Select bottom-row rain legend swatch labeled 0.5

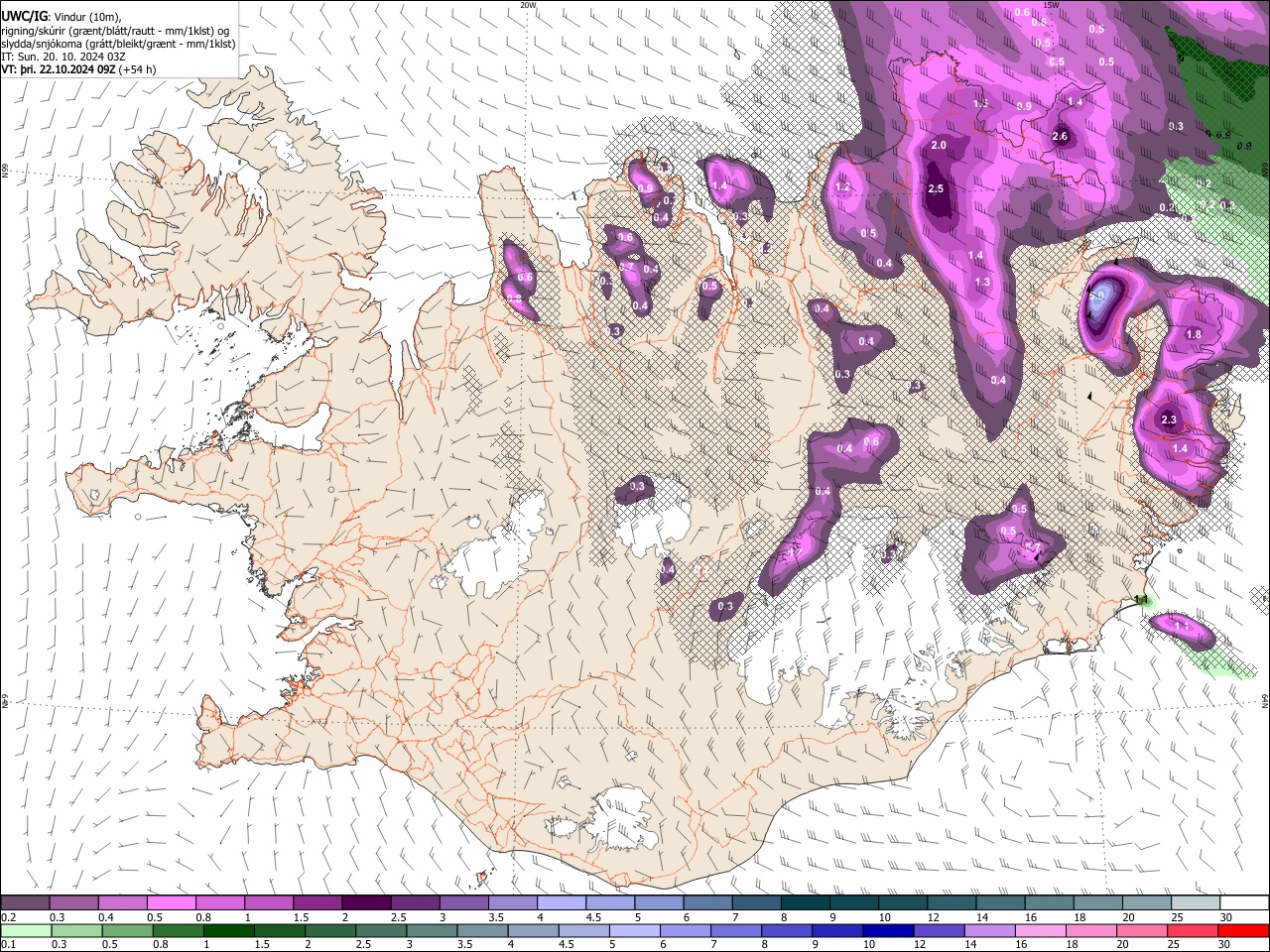tap(126, 930)
